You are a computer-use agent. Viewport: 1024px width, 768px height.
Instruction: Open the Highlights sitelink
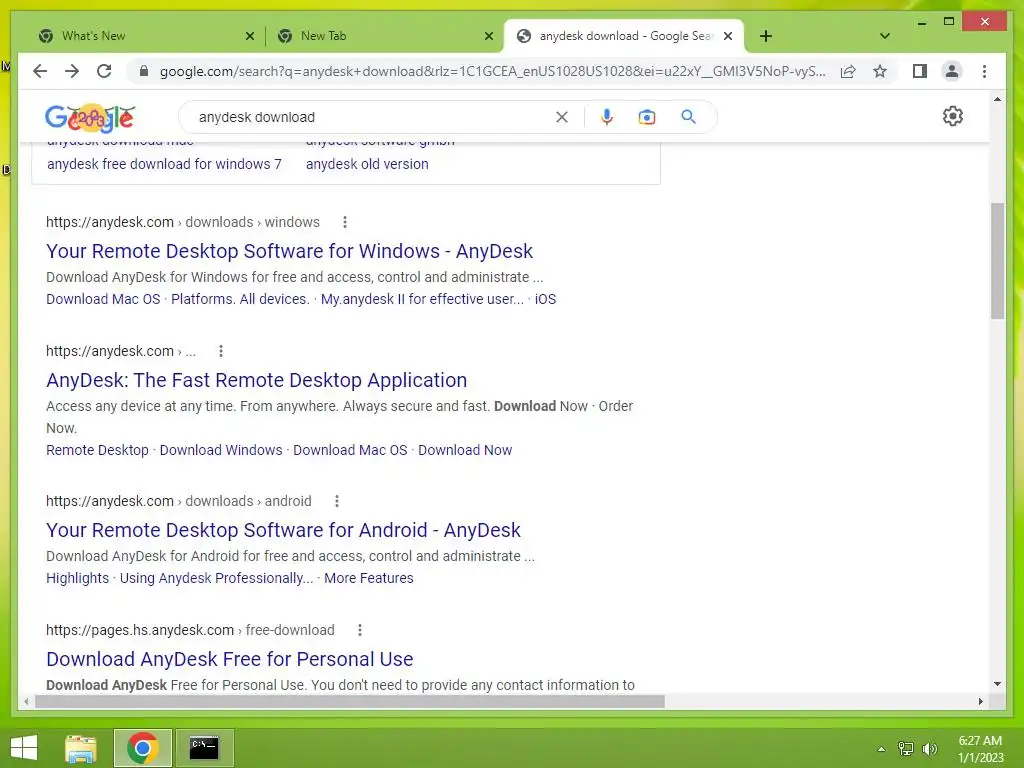coord(77,578)
